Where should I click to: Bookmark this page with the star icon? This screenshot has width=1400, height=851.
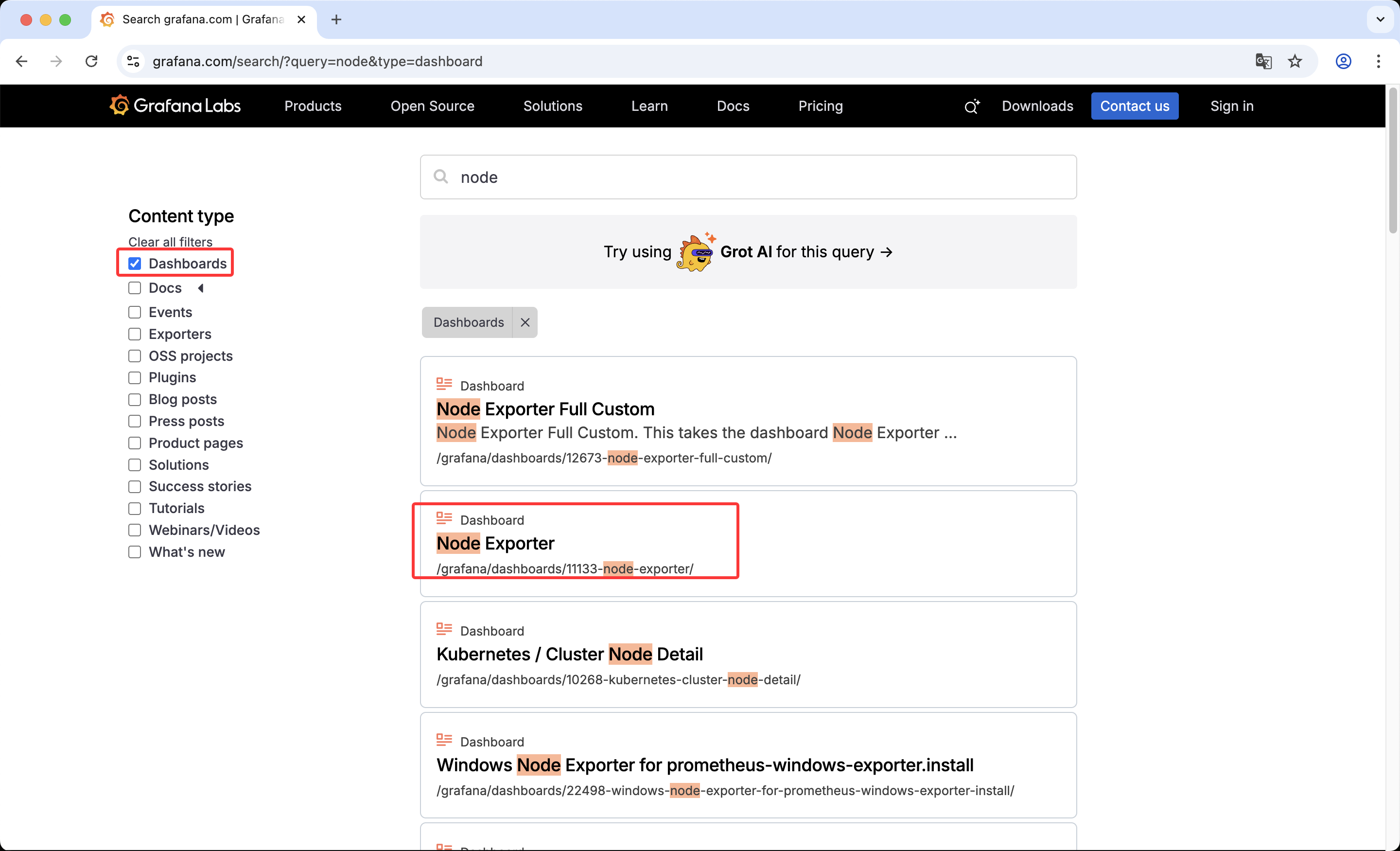(1295, 61)
